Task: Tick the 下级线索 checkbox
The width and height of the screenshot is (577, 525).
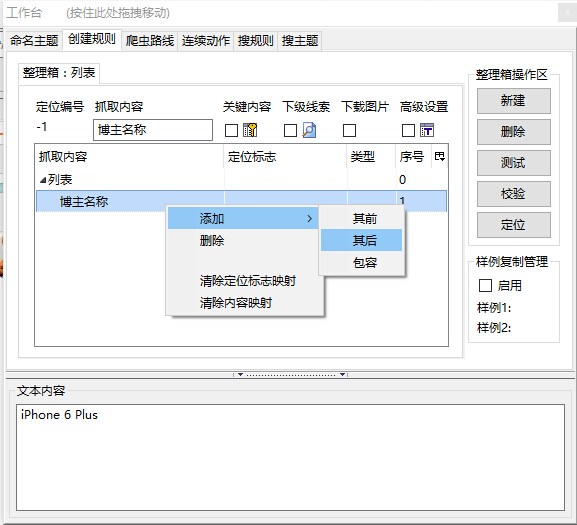Action: pyautogui.click(x=290, y=130)
